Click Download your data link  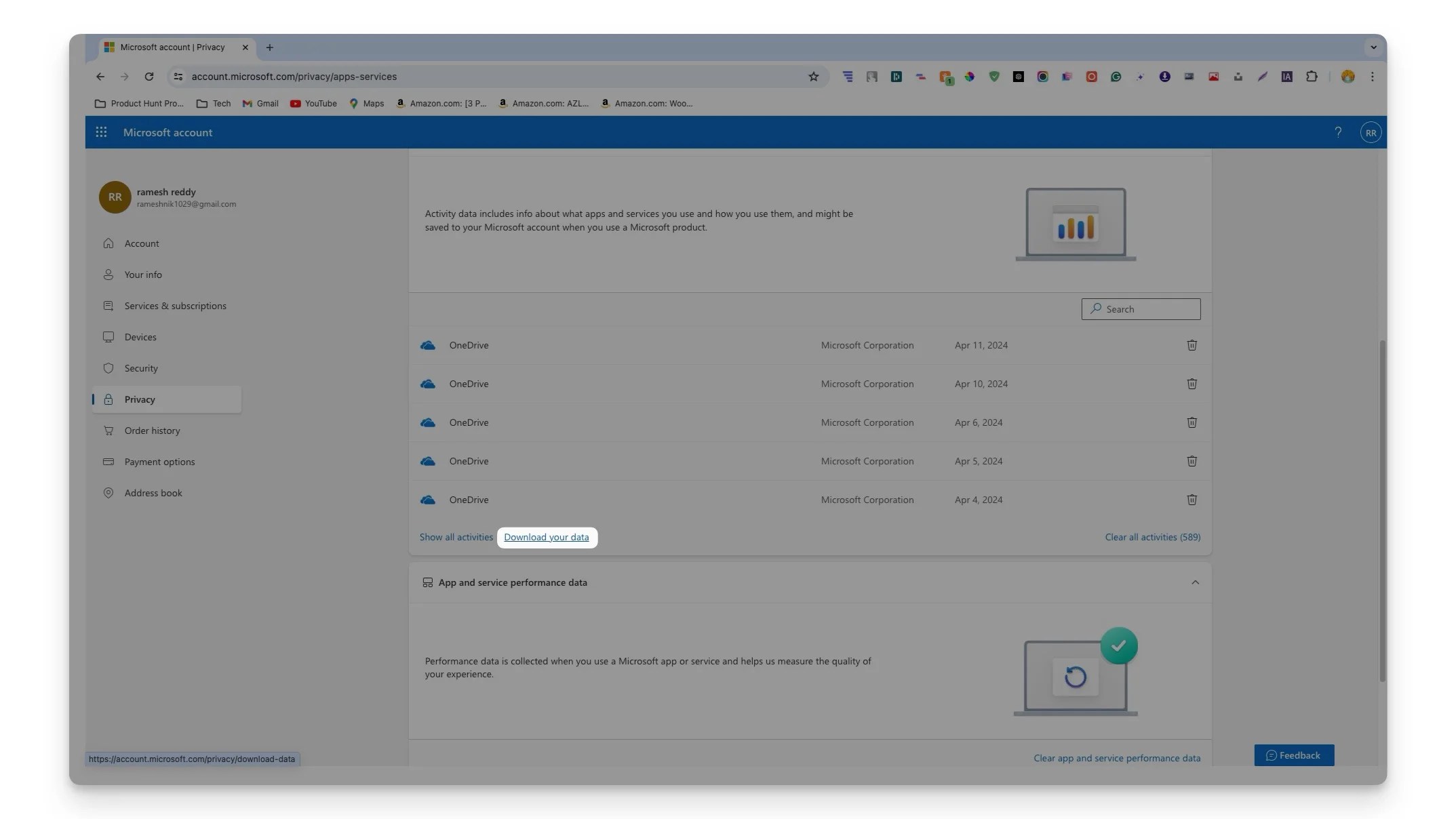pos(546,537)
